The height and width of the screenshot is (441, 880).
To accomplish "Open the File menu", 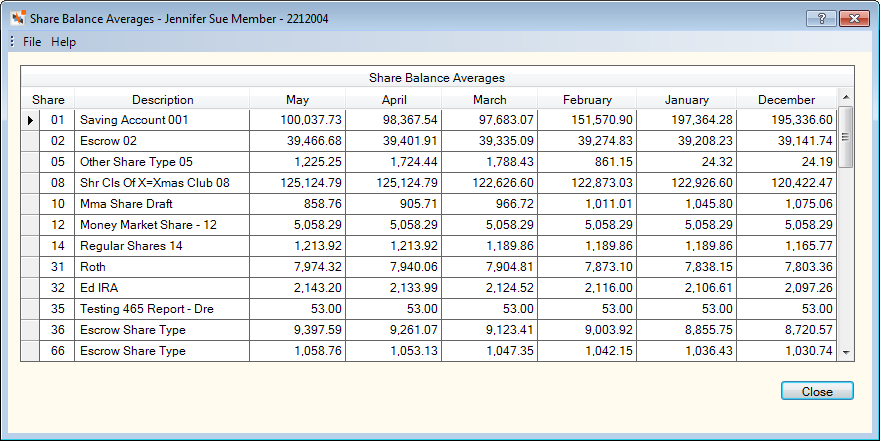I will click(x=32, y=42).
